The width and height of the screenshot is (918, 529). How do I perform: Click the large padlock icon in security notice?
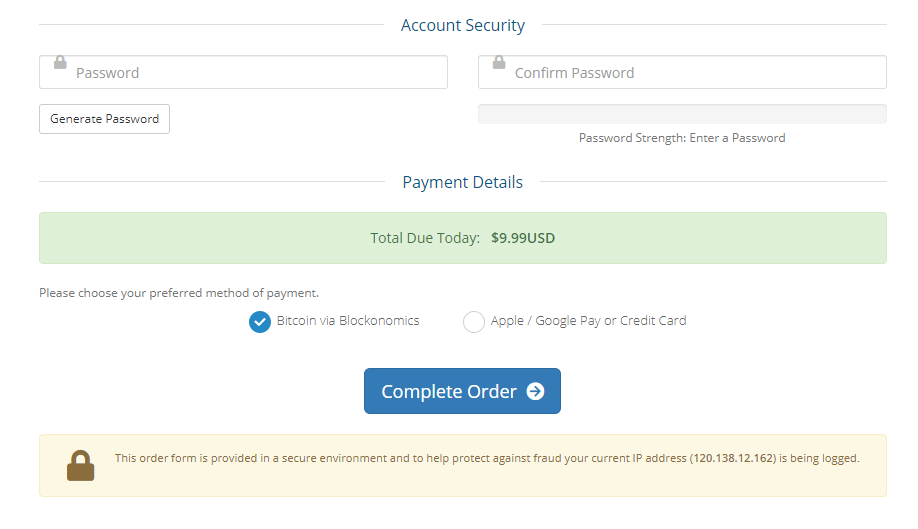(80, 465)
